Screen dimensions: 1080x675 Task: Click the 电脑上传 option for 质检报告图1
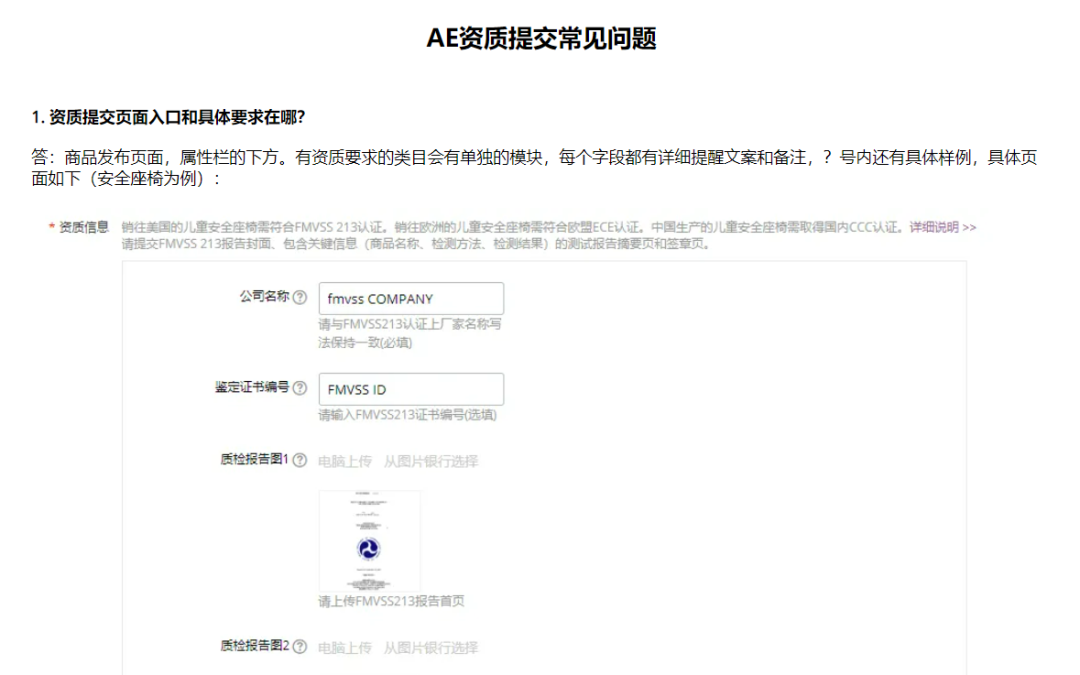(x=343, y=461)
